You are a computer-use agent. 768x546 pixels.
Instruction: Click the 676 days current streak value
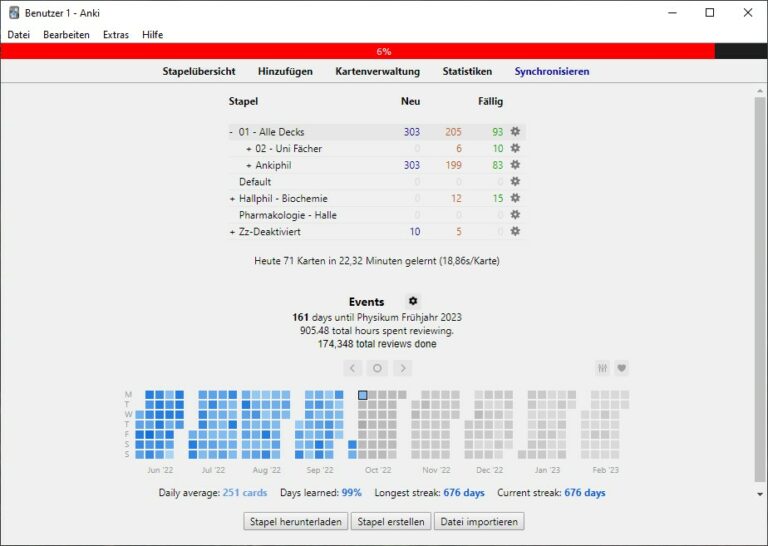click(585, 493)
